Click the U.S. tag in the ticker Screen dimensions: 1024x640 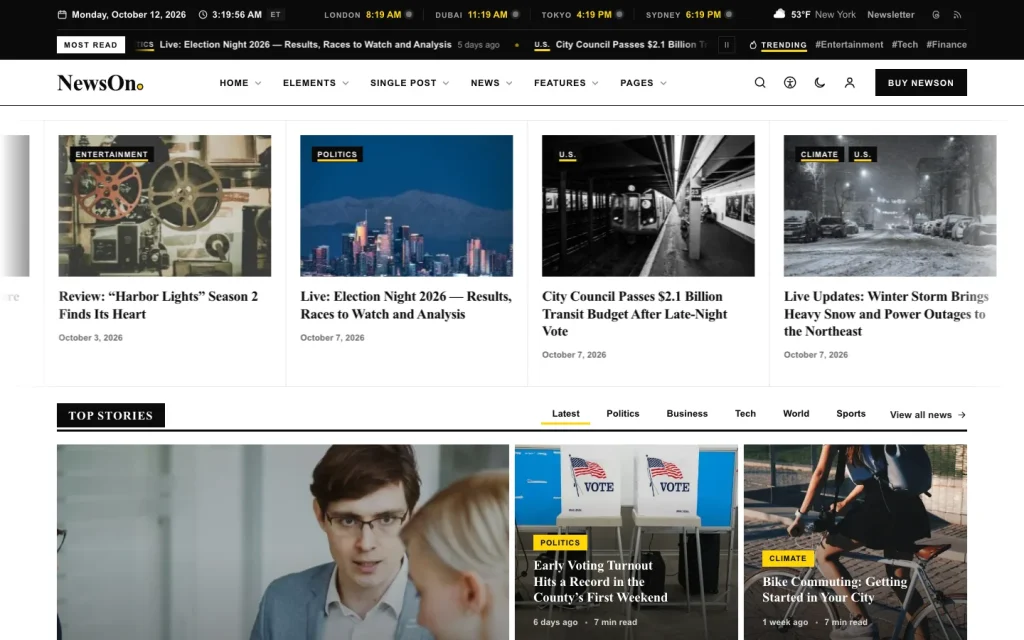[x=541, y=45]
